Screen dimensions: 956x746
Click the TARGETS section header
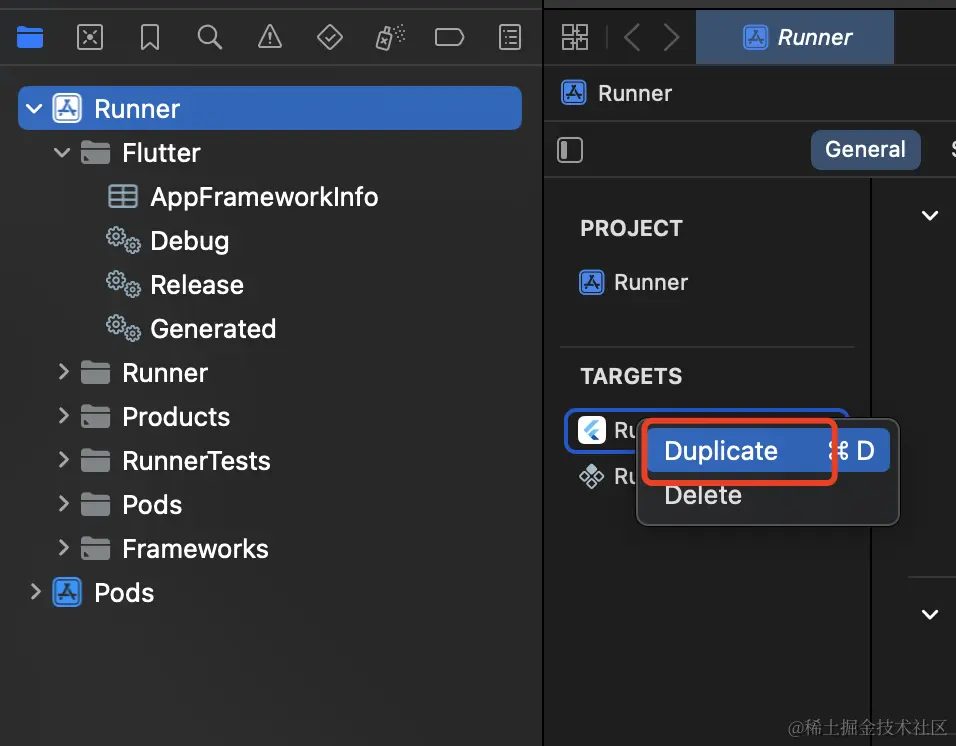click(x=631, y=376)
